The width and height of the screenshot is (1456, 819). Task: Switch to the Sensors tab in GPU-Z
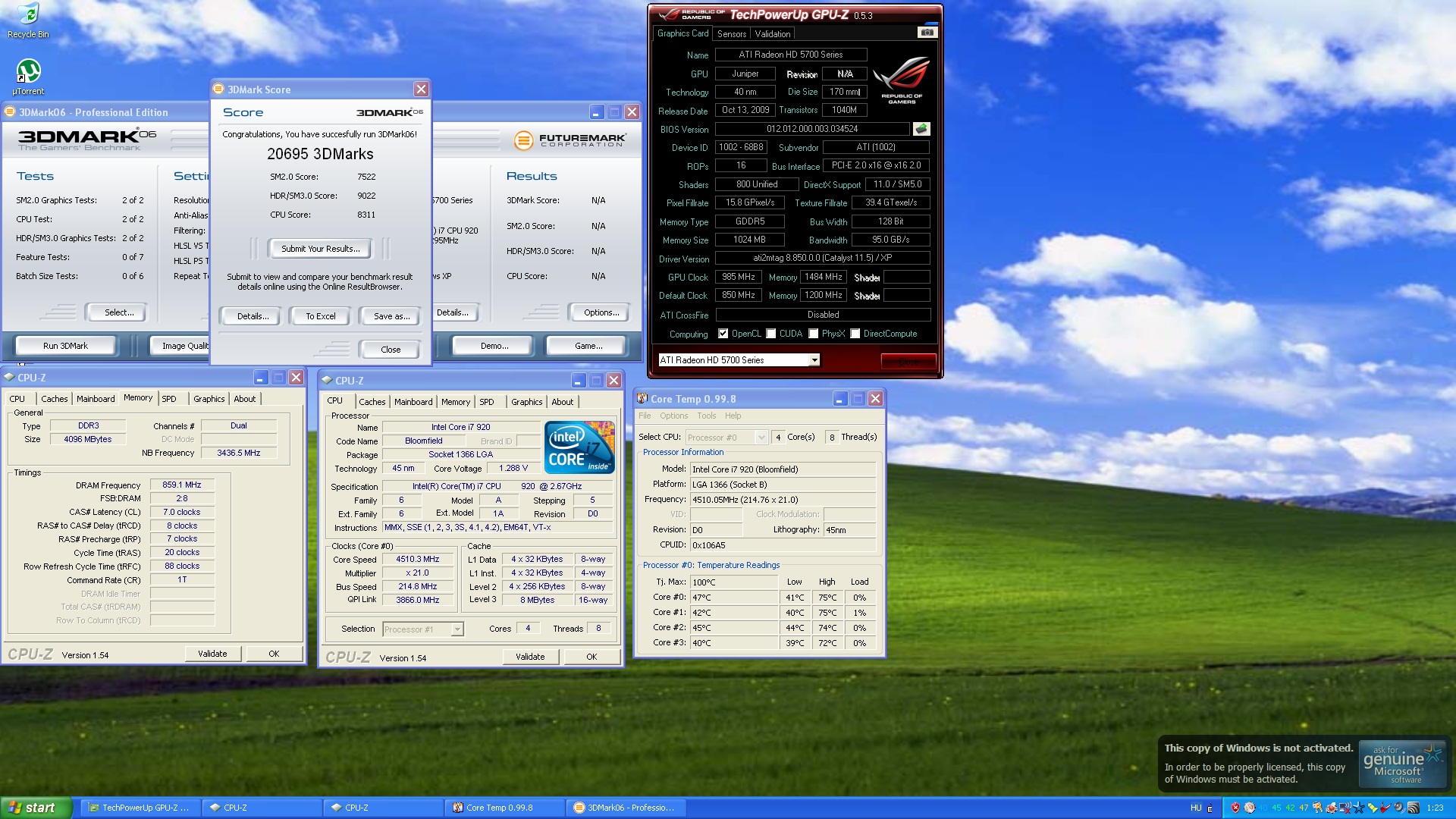click(x=731, y=33)
